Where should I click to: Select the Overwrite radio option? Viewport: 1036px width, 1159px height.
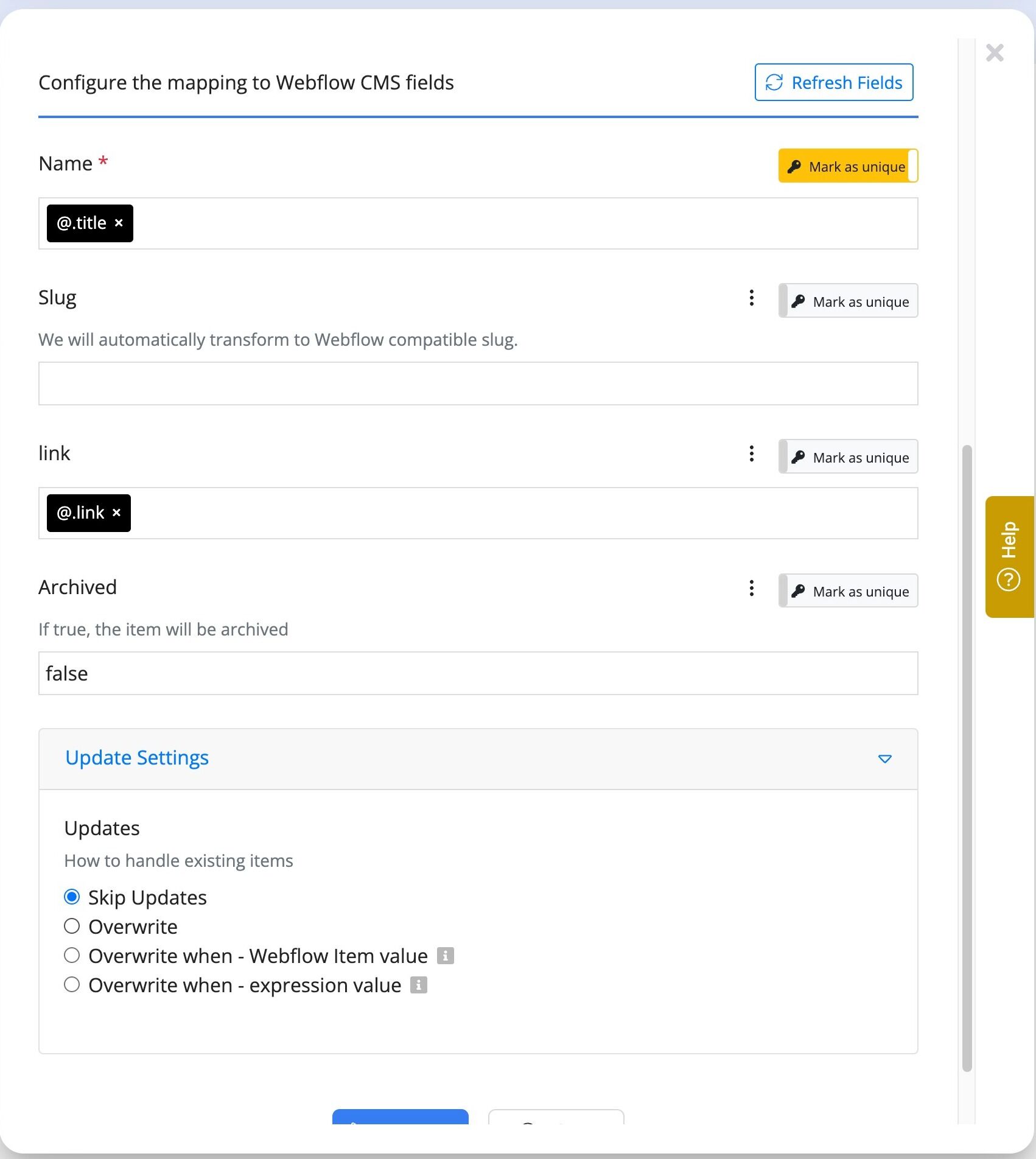click(72, 926)
